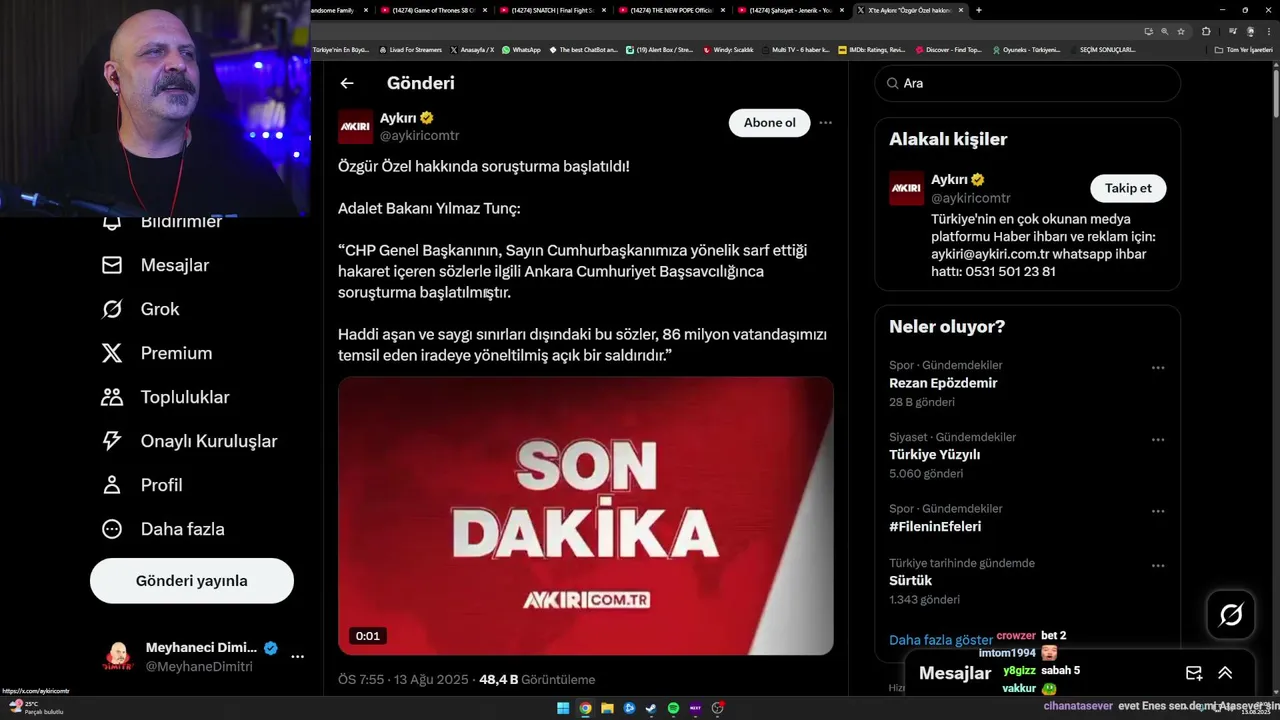
Task: Click the Abone ol button
Action: coord(770,123)
